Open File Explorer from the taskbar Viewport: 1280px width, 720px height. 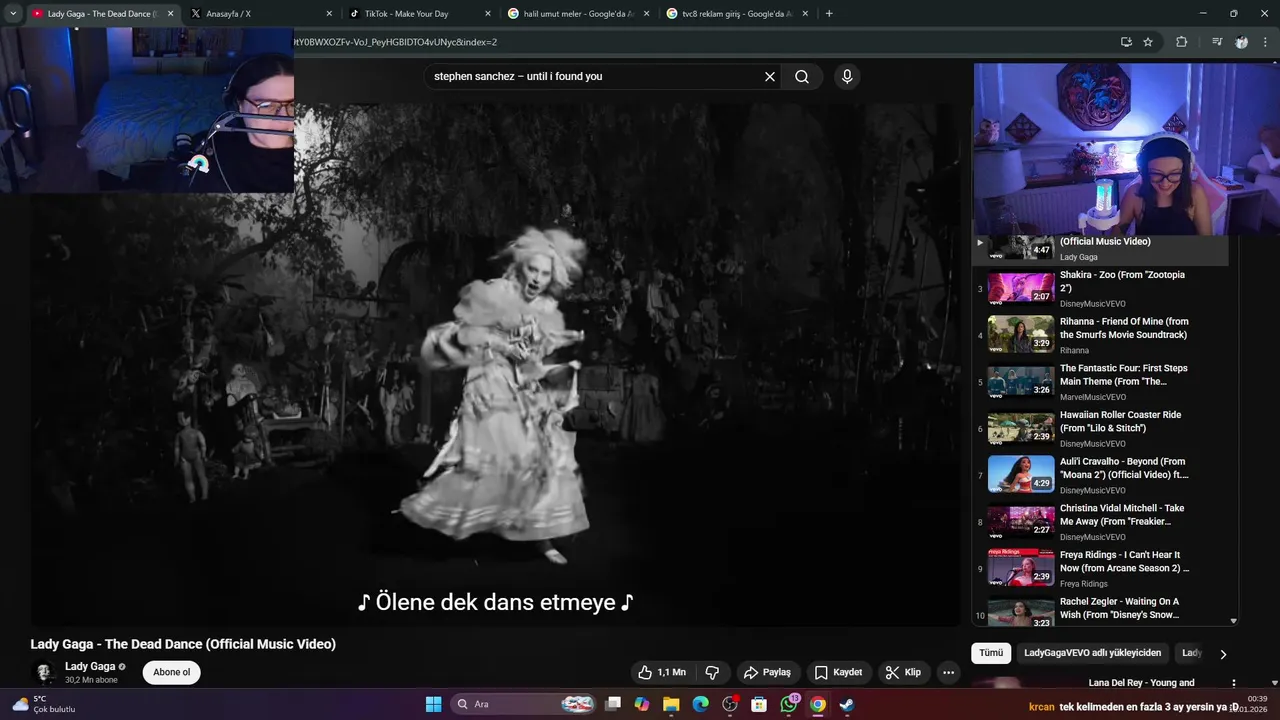click(x=671, y=704)
